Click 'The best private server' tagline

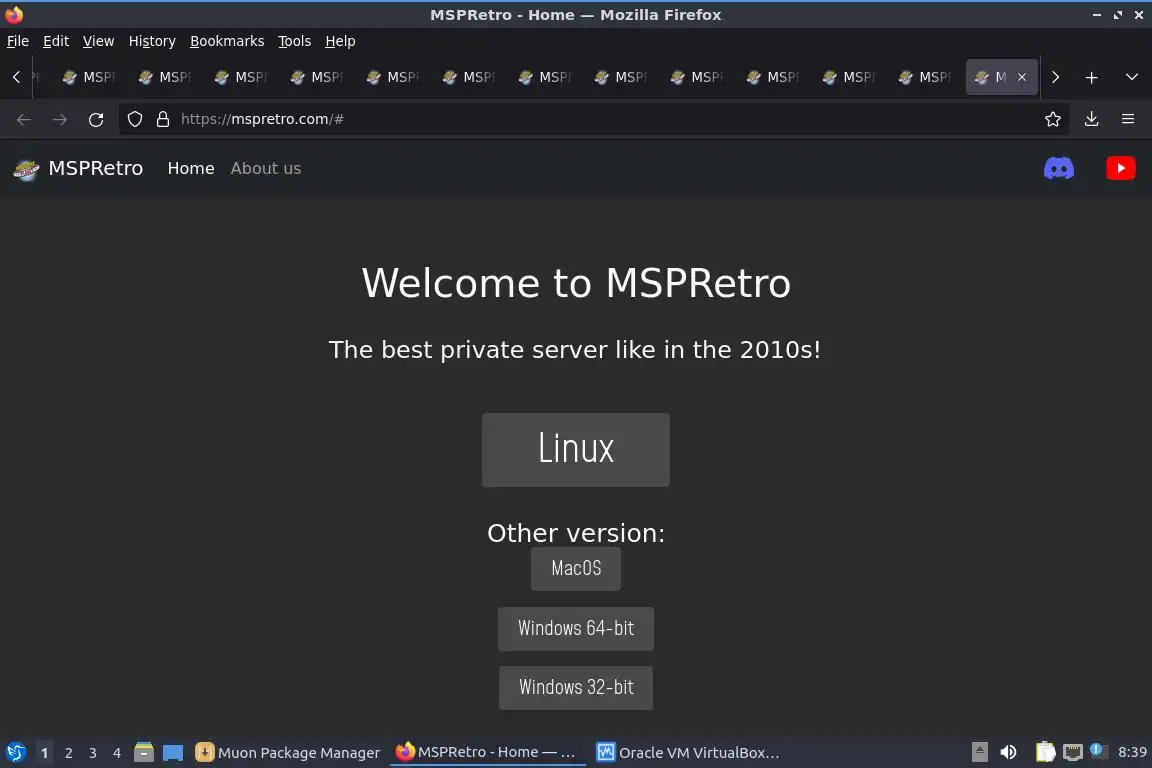575,350
